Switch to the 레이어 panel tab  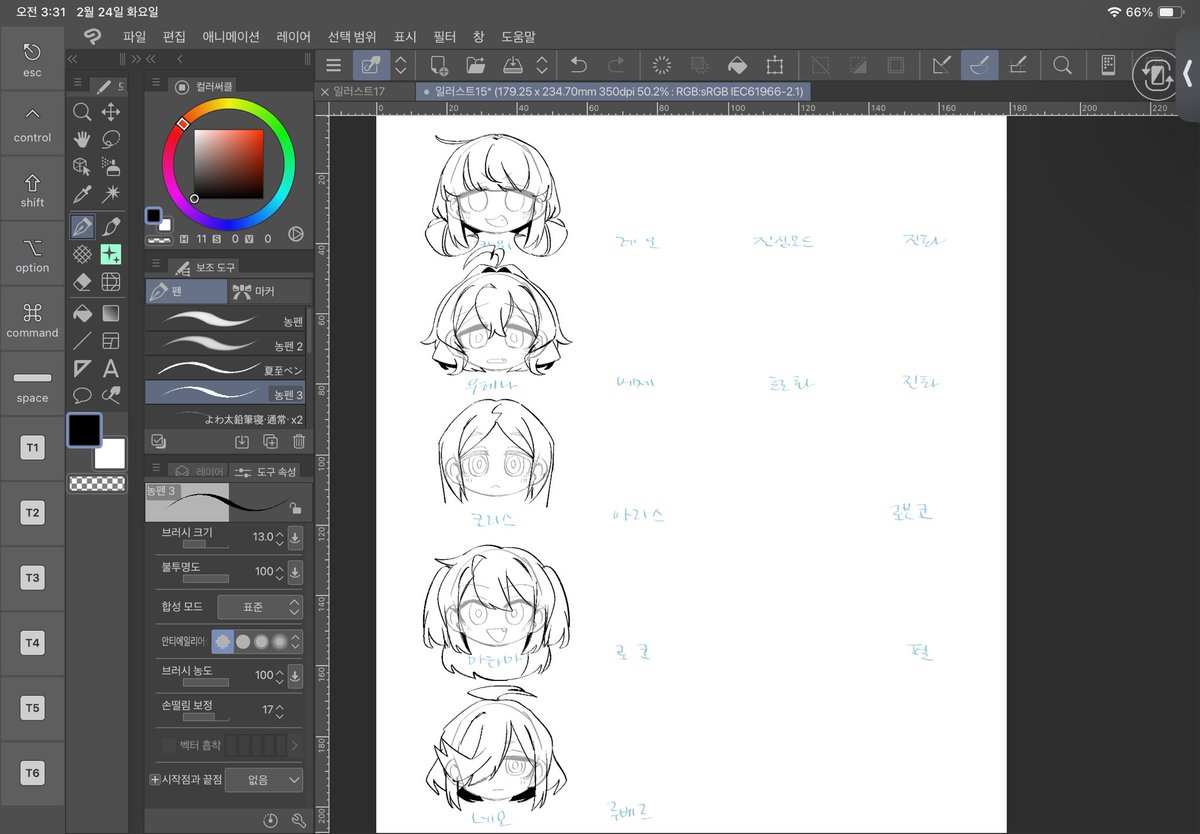198,471
